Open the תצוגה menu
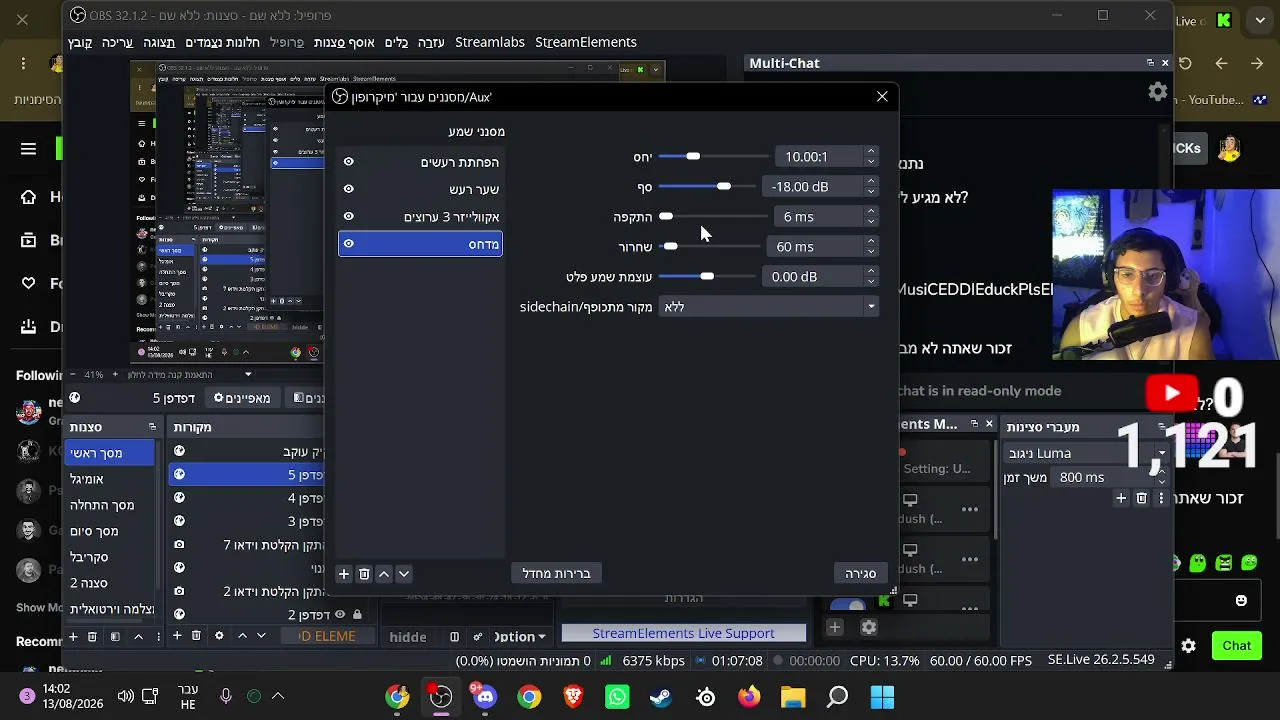Screen dimensions: 1280x720 click(x=159, y=42)
